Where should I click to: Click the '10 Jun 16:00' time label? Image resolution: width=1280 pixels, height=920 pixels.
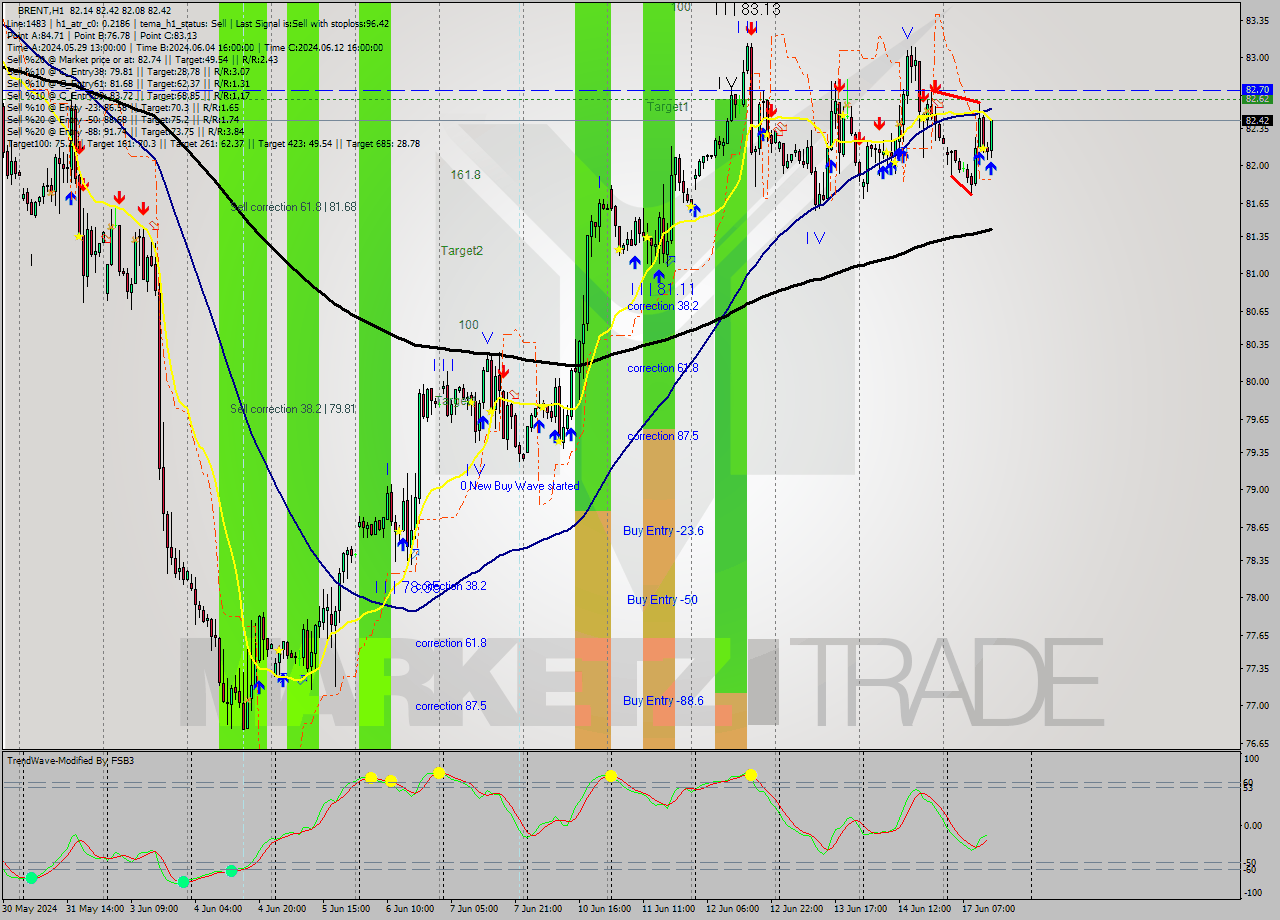tap(605, 909)
